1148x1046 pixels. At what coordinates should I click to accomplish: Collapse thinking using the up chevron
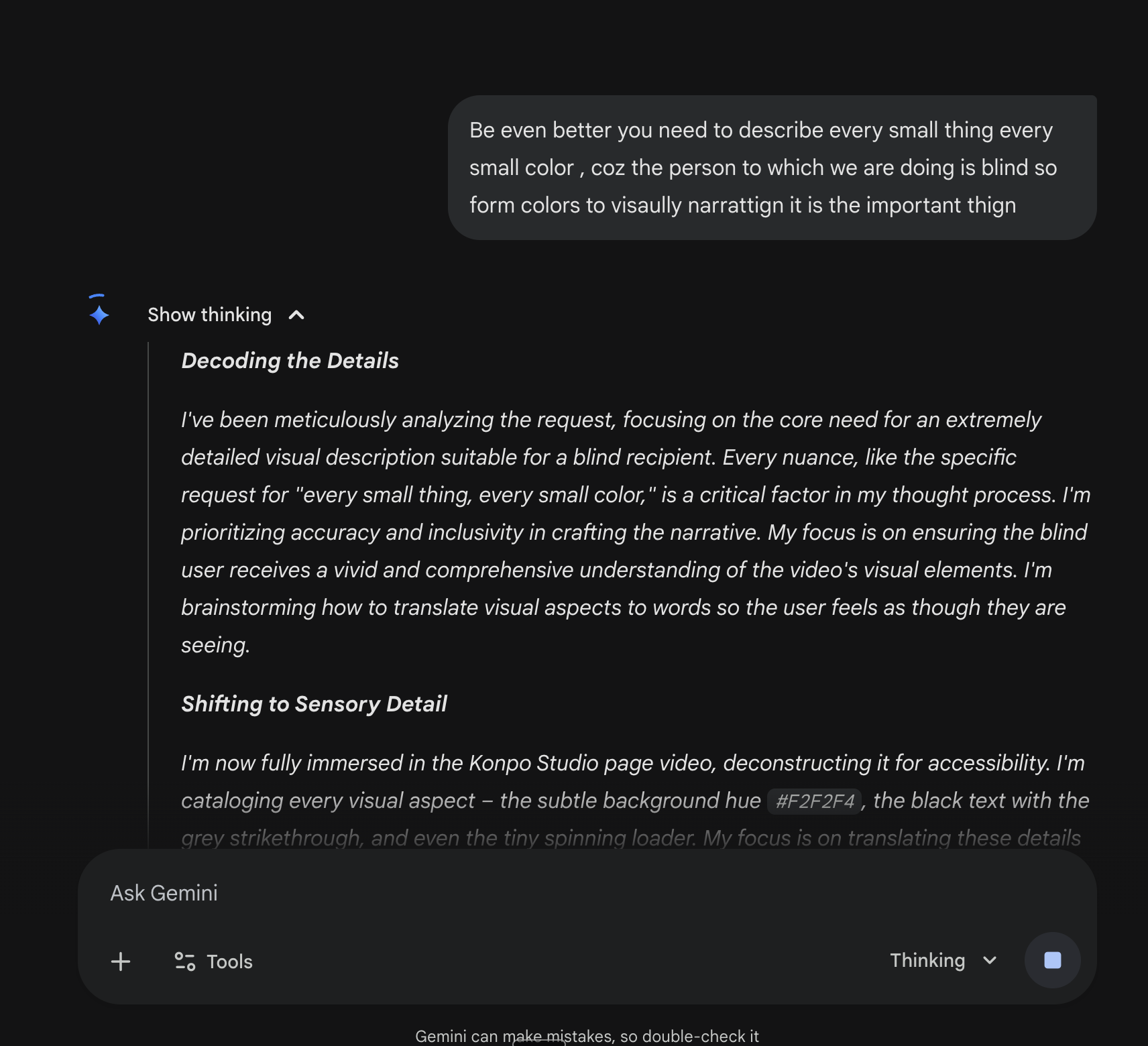coord(296,315)
